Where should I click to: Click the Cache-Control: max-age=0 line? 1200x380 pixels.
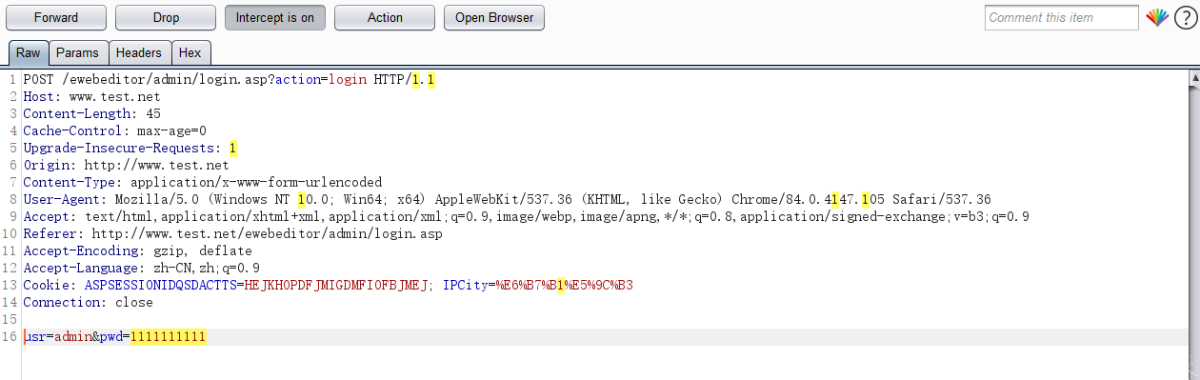115,130
